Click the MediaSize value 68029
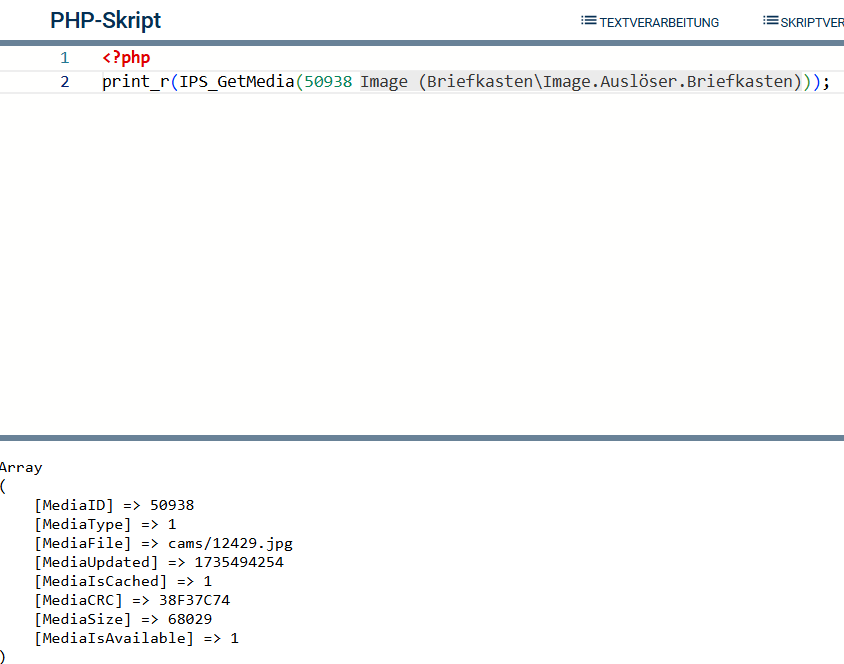This screenshot has width=844, height=664. tap(190, 619)
